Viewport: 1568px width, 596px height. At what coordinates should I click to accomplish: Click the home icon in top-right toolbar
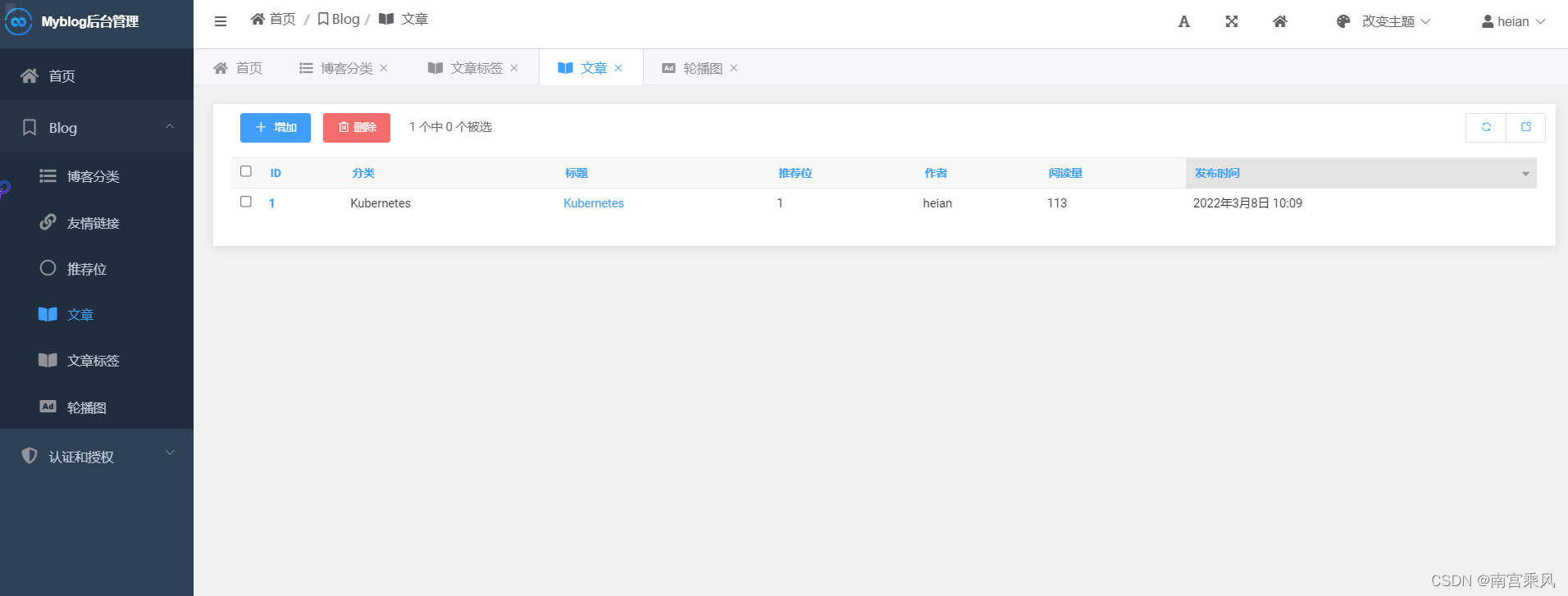click(x=1280, y=21)
